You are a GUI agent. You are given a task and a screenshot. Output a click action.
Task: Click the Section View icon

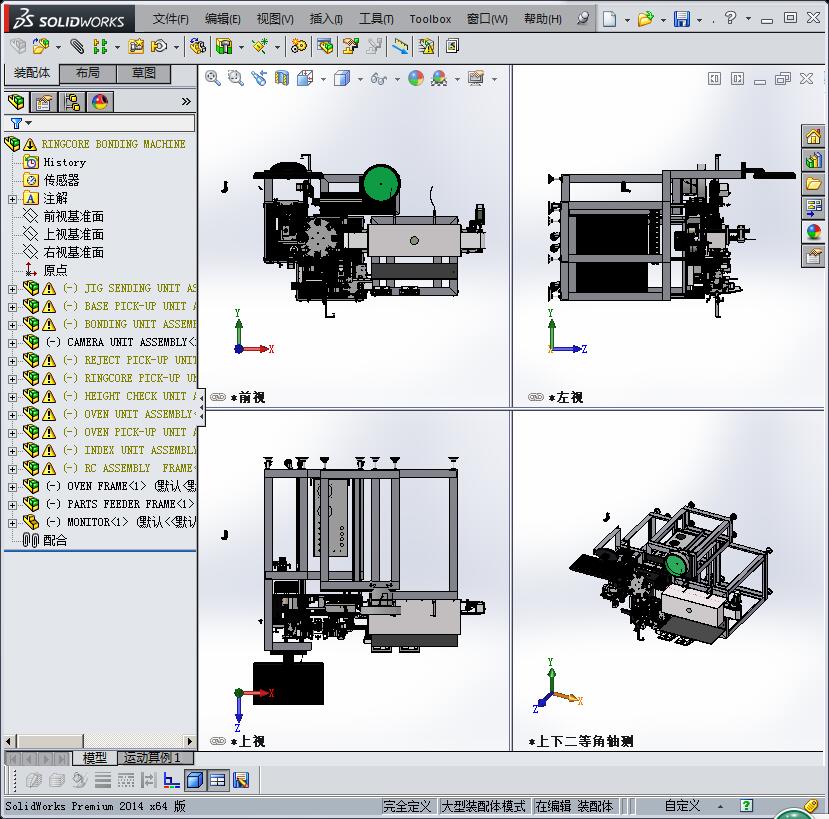tap(282, 78)
